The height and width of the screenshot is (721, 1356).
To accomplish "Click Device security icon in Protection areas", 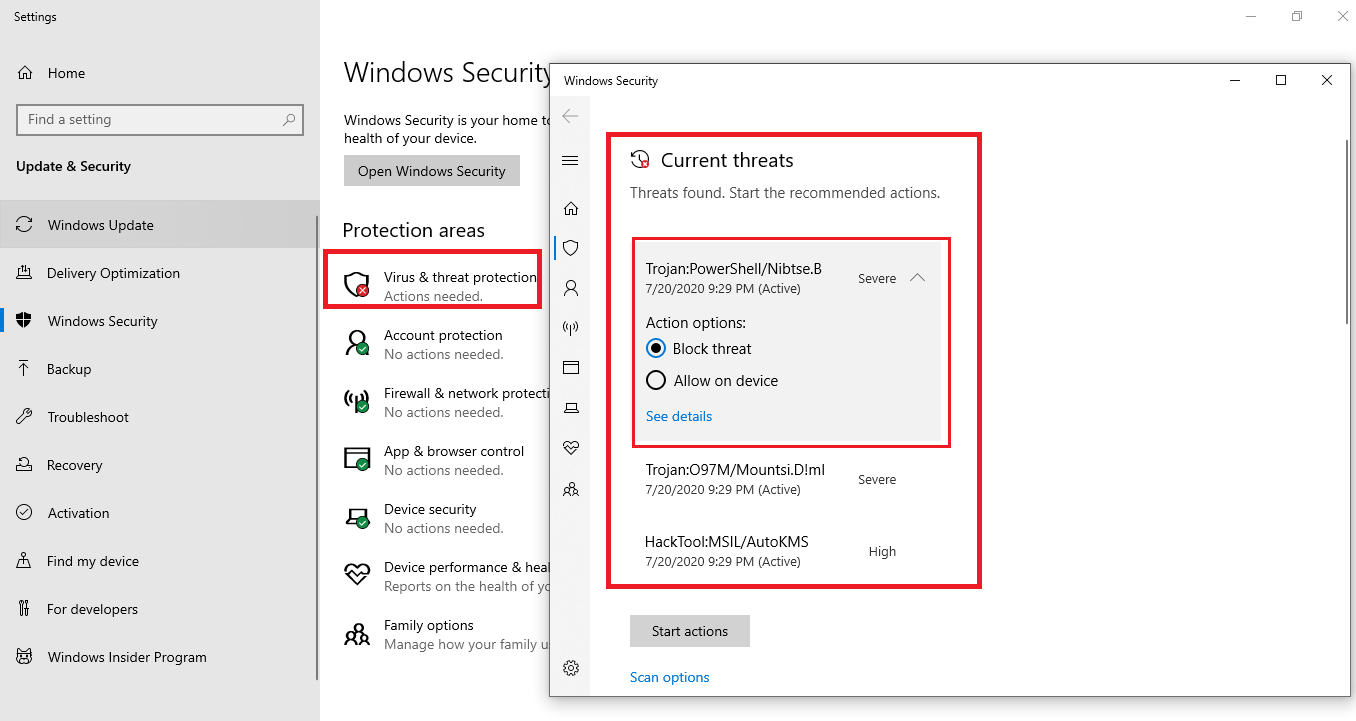I will tap(357, 518).
